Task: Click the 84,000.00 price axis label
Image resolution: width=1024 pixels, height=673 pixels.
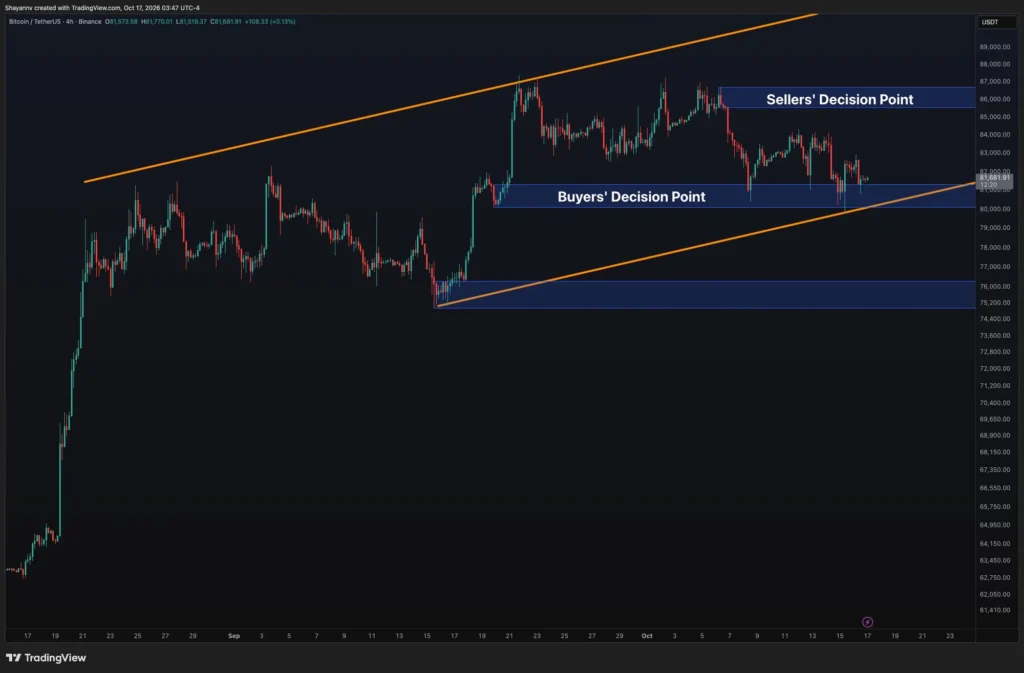Action: (995, 134)
